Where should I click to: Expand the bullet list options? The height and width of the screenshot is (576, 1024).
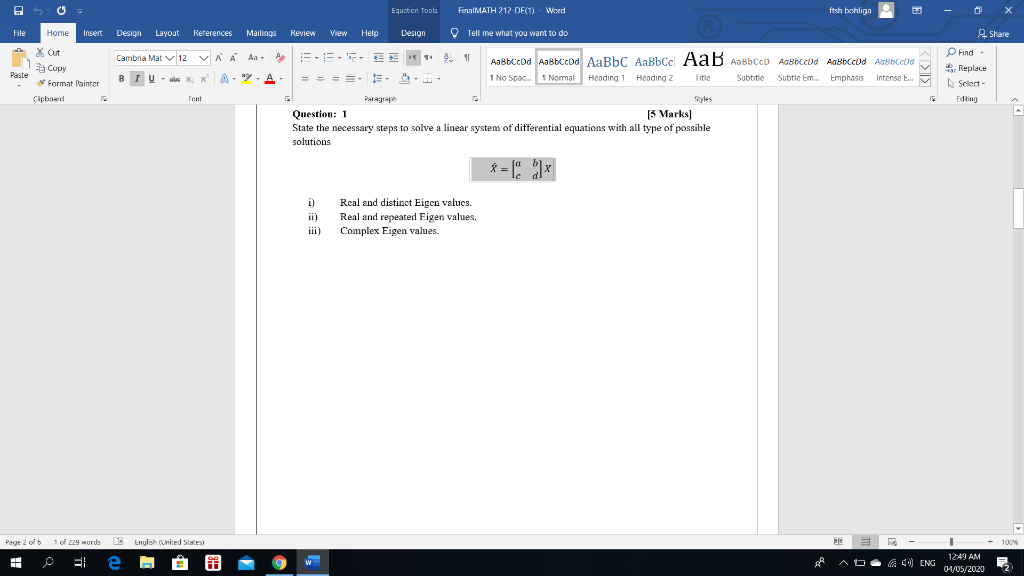(x=317, y=57)
